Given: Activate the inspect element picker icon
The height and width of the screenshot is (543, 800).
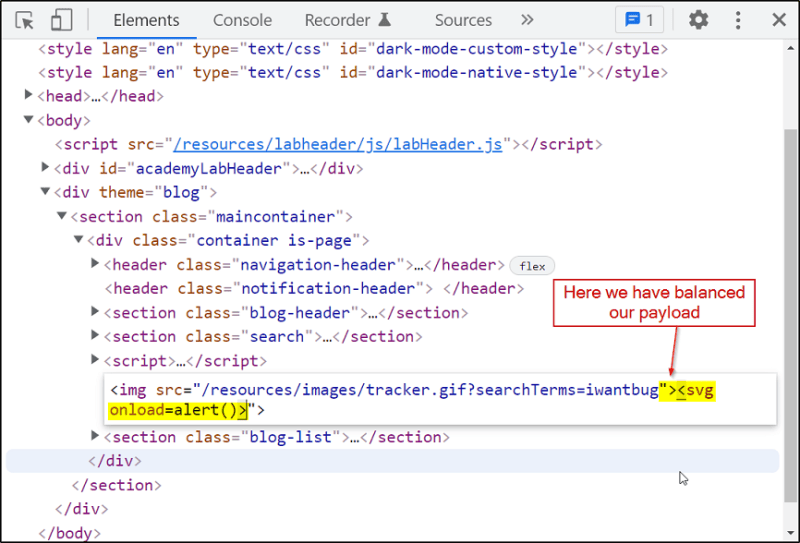Looking at the screenshot, I should [x=24, y=20].
